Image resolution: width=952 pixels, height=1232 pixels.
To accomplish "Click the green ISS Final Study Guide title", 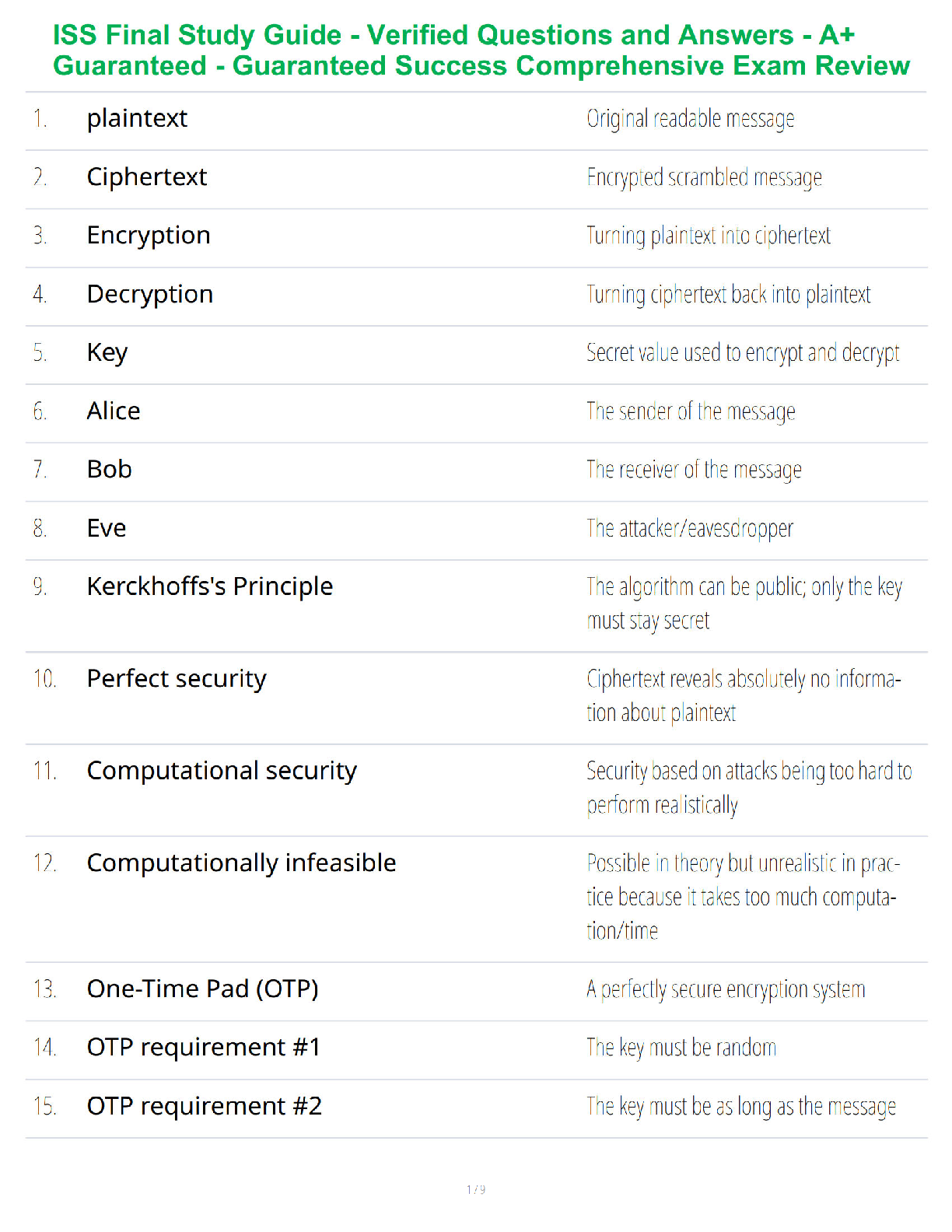I will pos(481,51).
